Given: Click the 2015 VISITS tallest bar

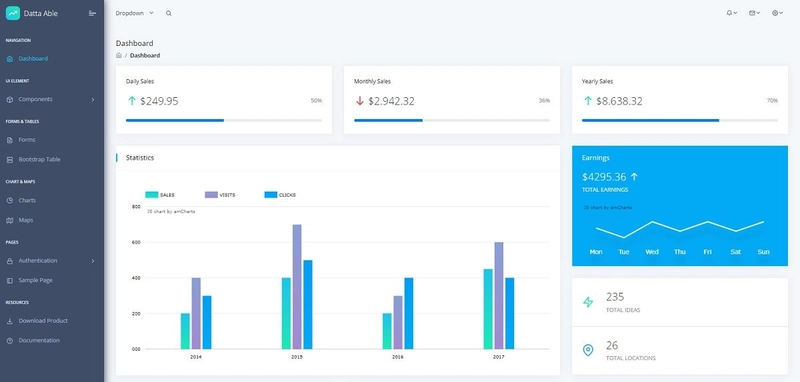Looking at the screenshot, I should [x=297, y=287].
